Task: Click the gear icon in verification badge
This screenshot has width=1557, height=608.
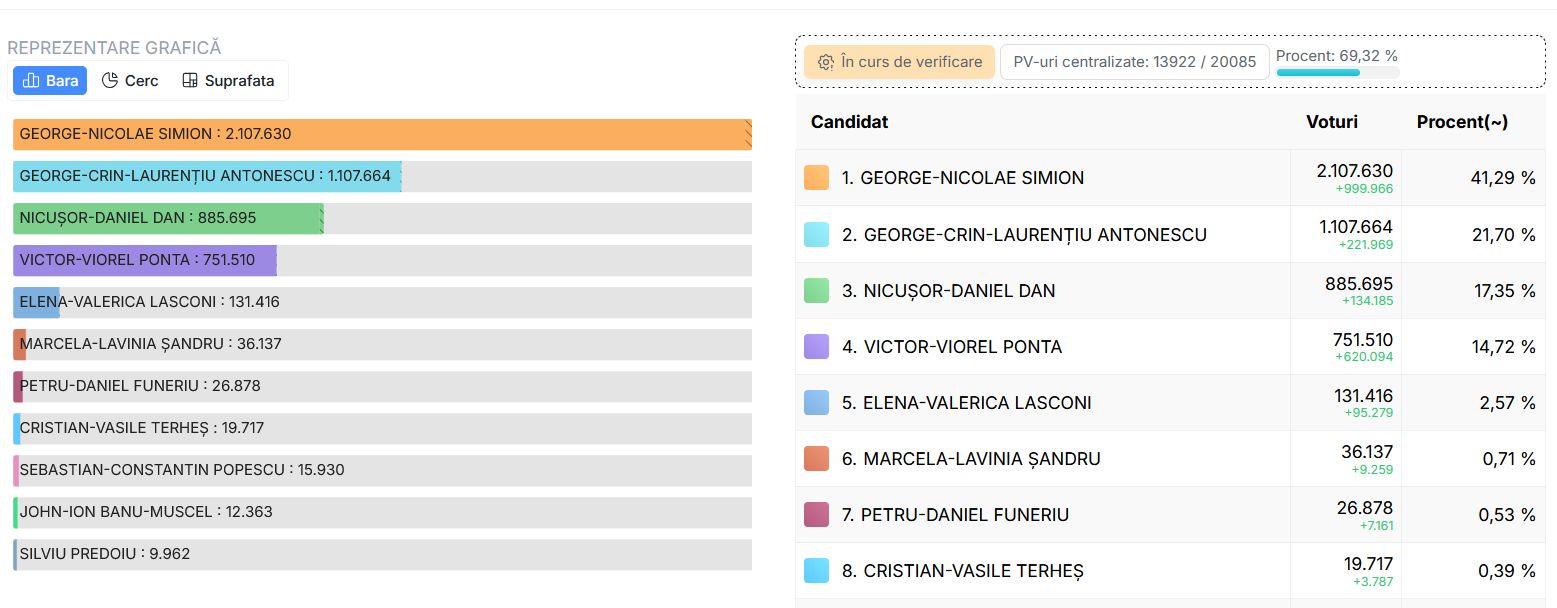Action: [x=826, y=62]
